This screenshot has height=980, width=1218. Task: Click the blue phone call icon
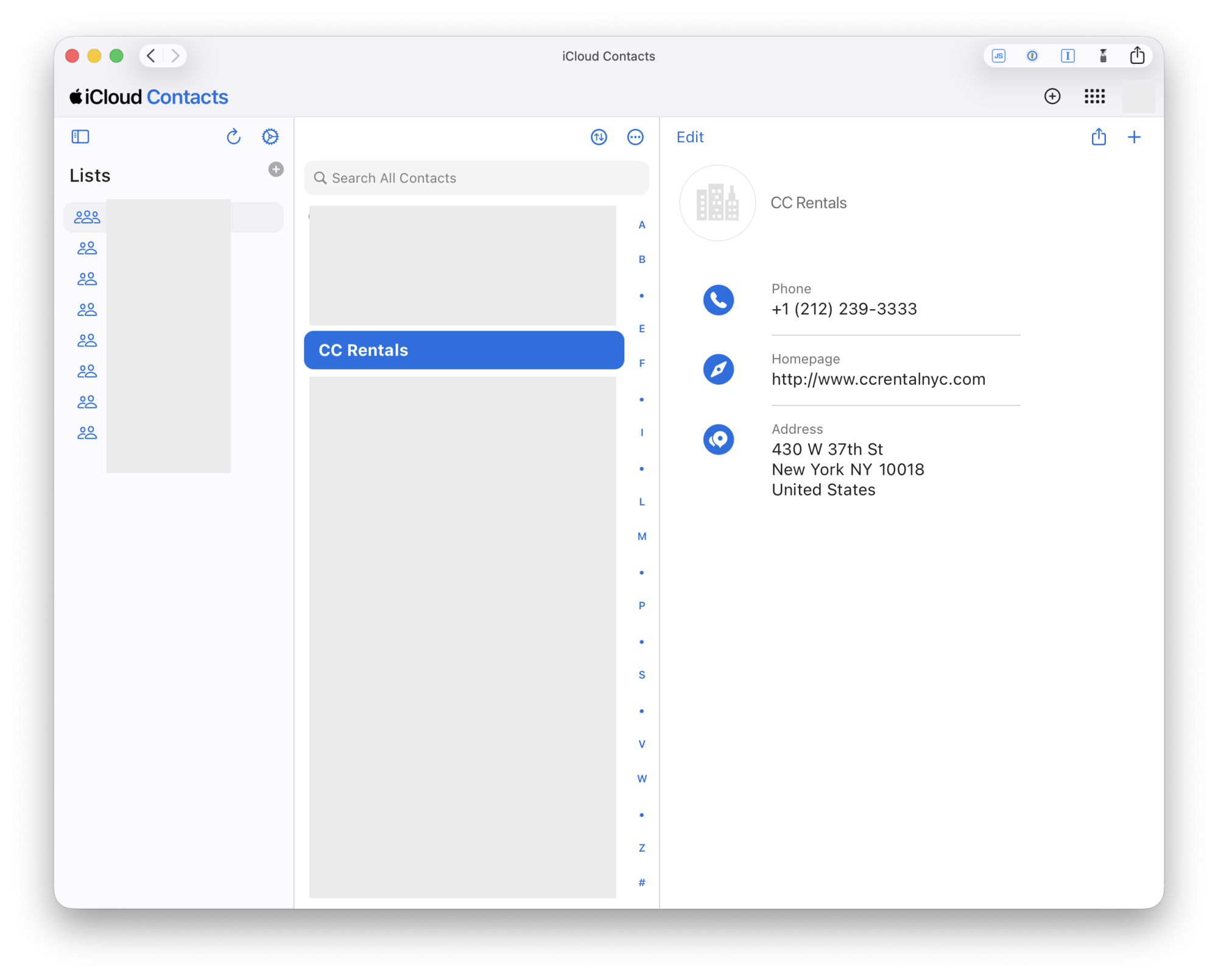pos(718,300)
